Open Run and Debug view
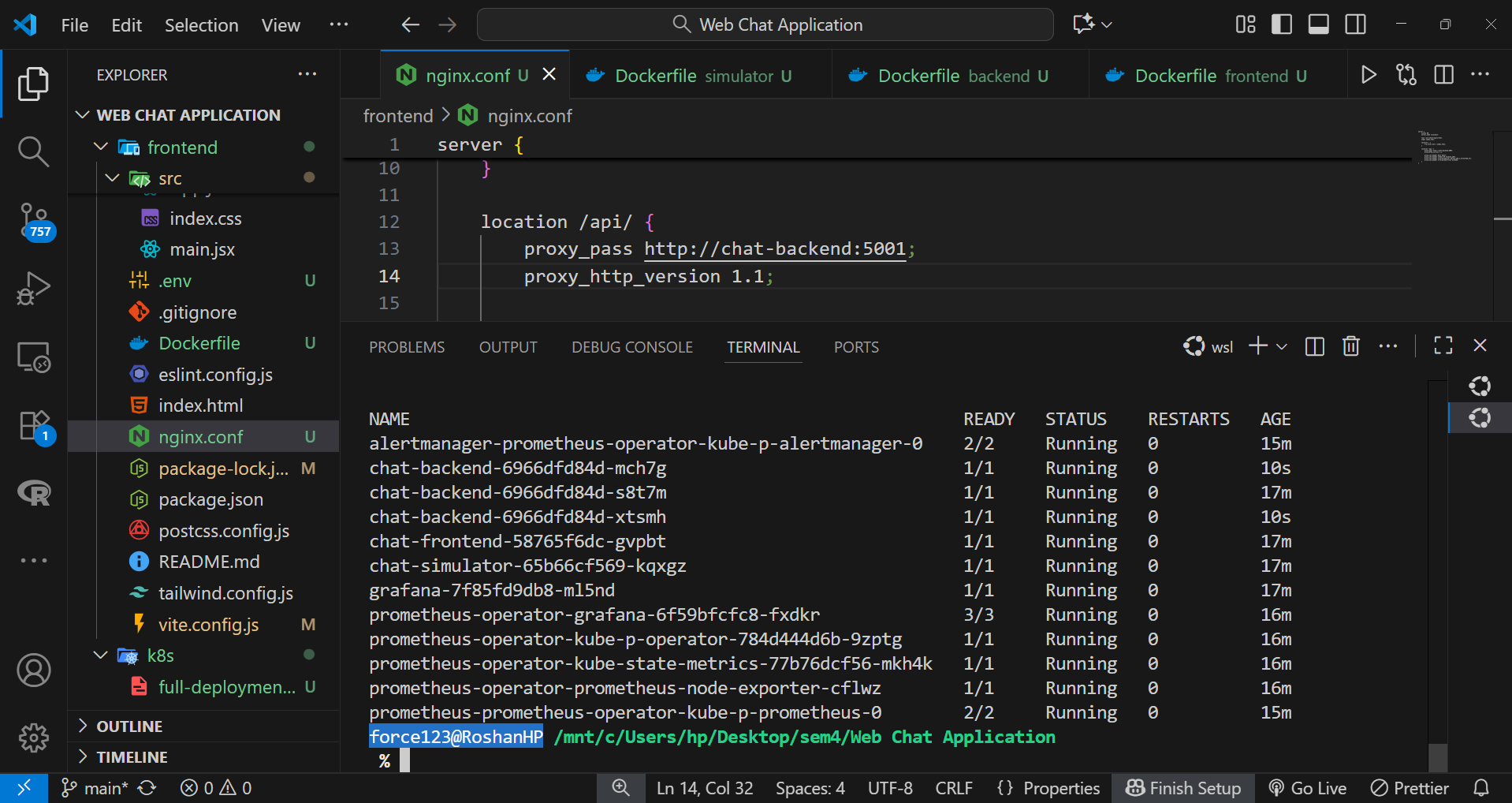Viewport: 1512px width, 803px height. coord(33,288)
